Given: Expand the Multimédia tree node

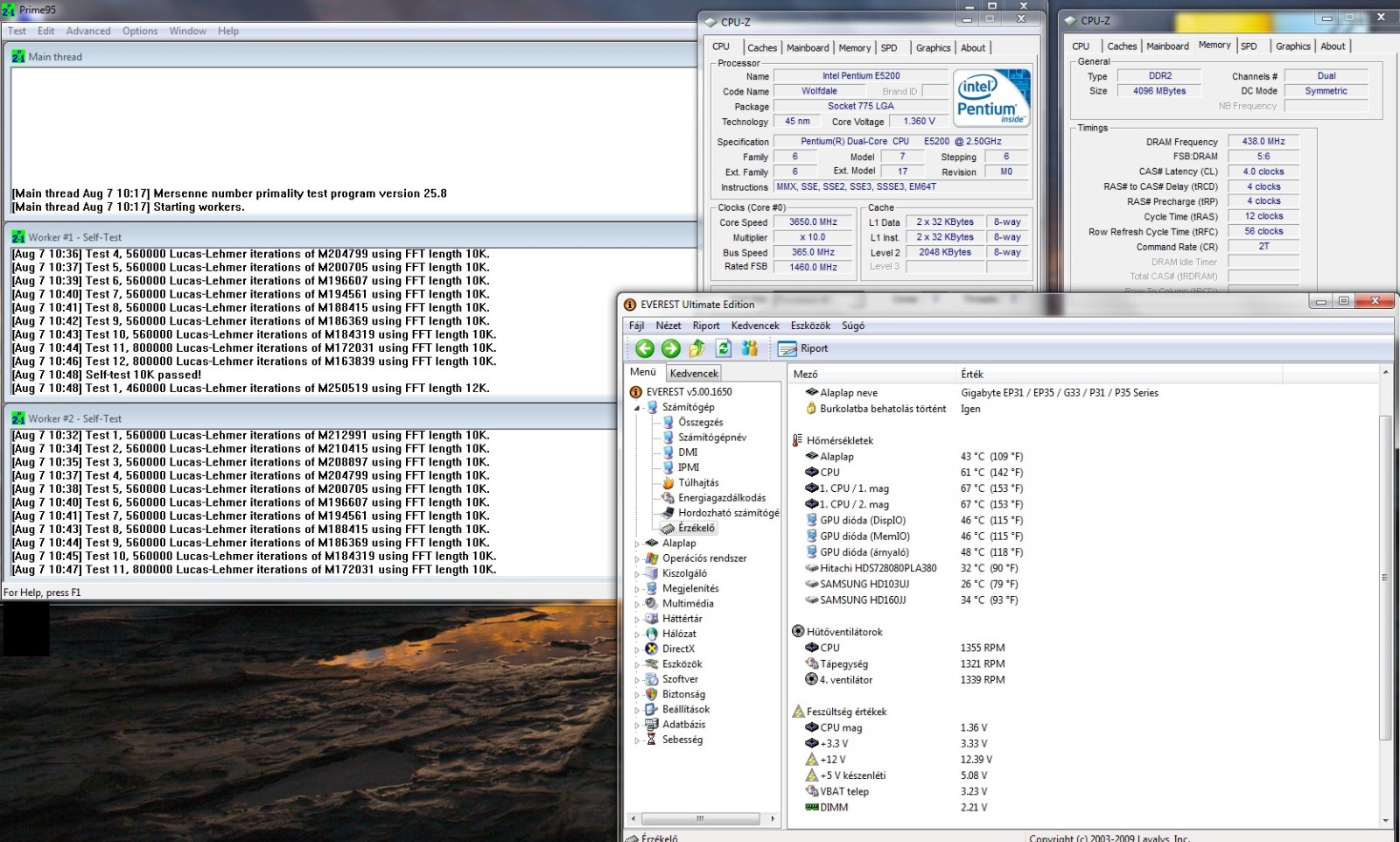Looking at the screenshot, I should coord(637,604).
